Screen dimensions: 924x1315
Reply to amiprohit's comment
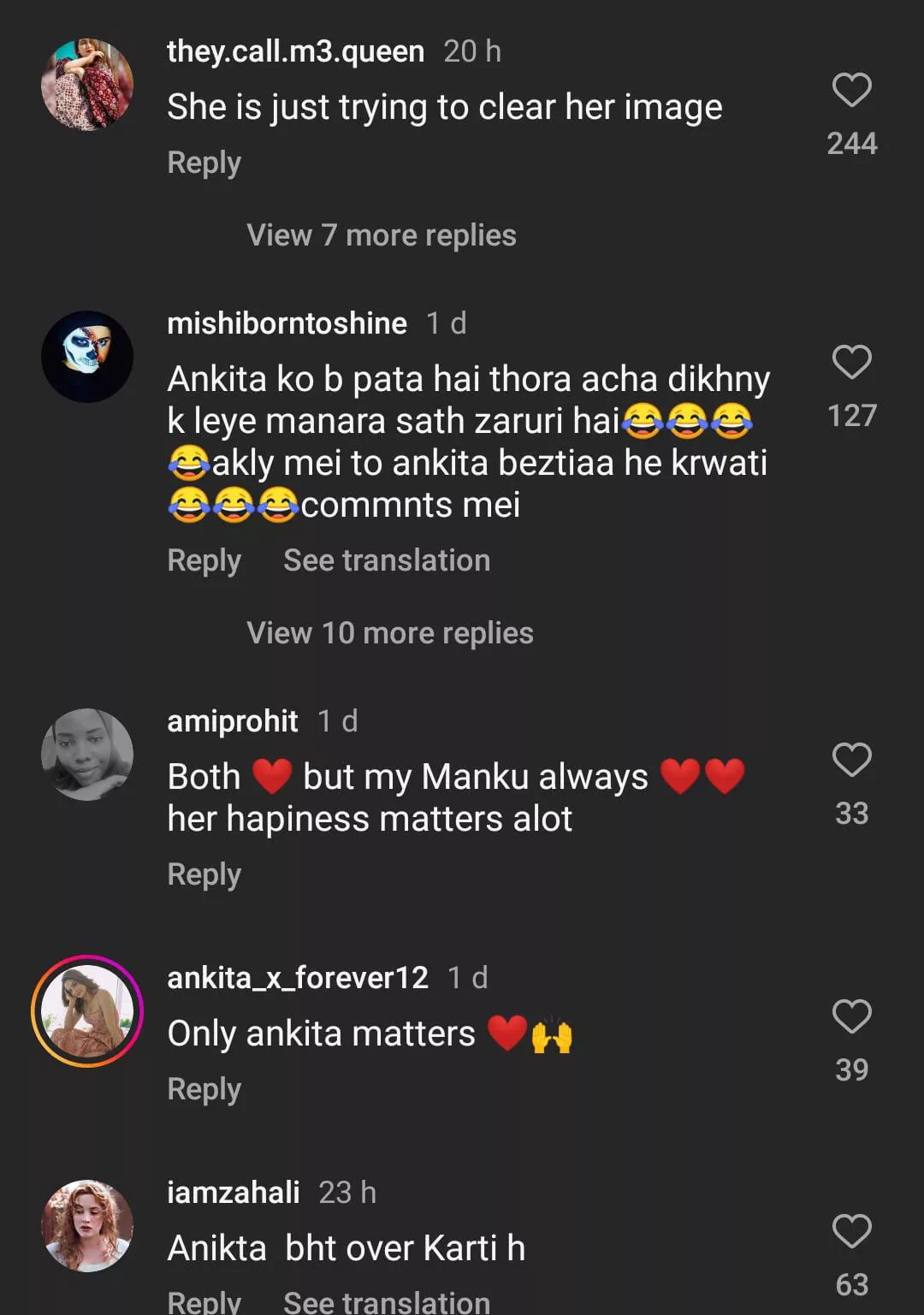click(x=204, y=874)
